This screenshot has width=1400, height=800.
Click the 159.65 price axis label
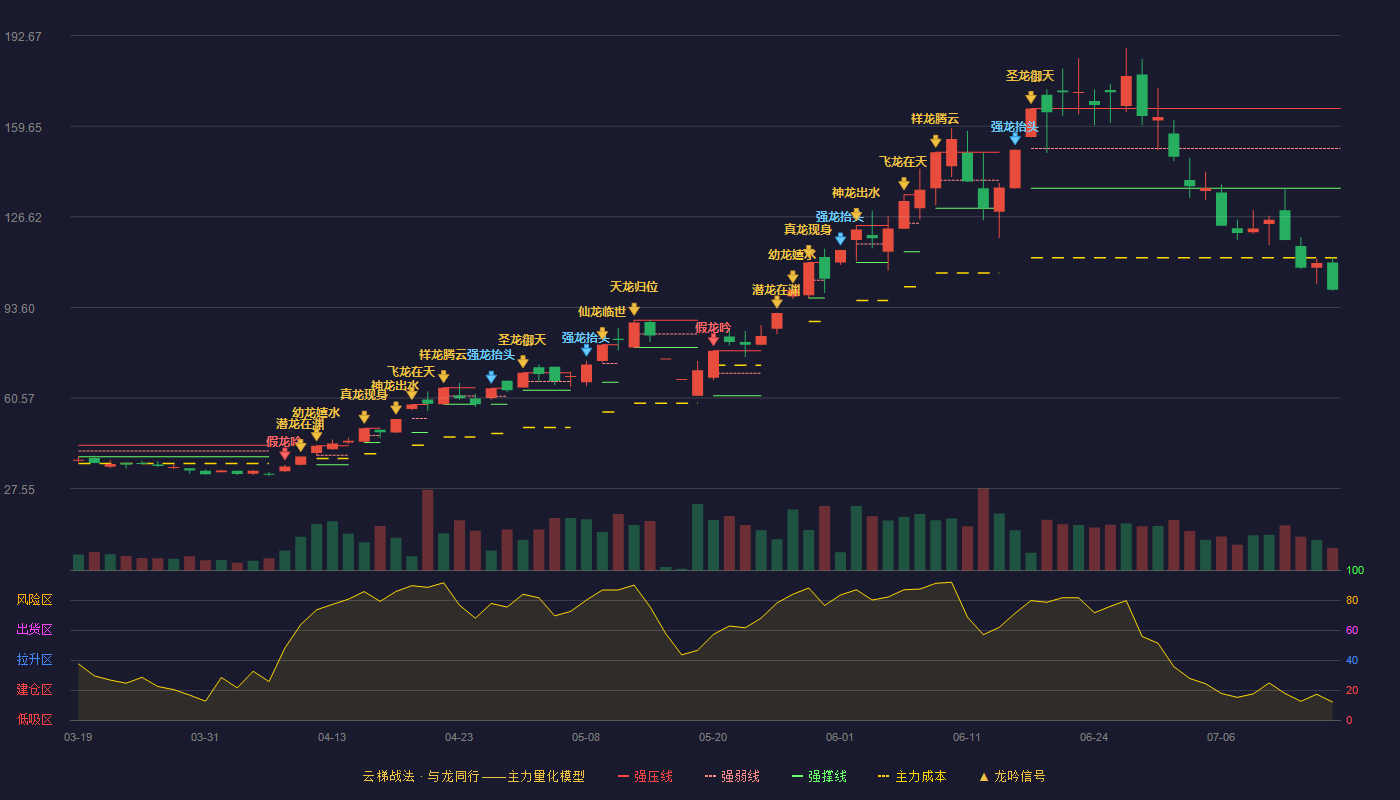click(x=23, y=128)
